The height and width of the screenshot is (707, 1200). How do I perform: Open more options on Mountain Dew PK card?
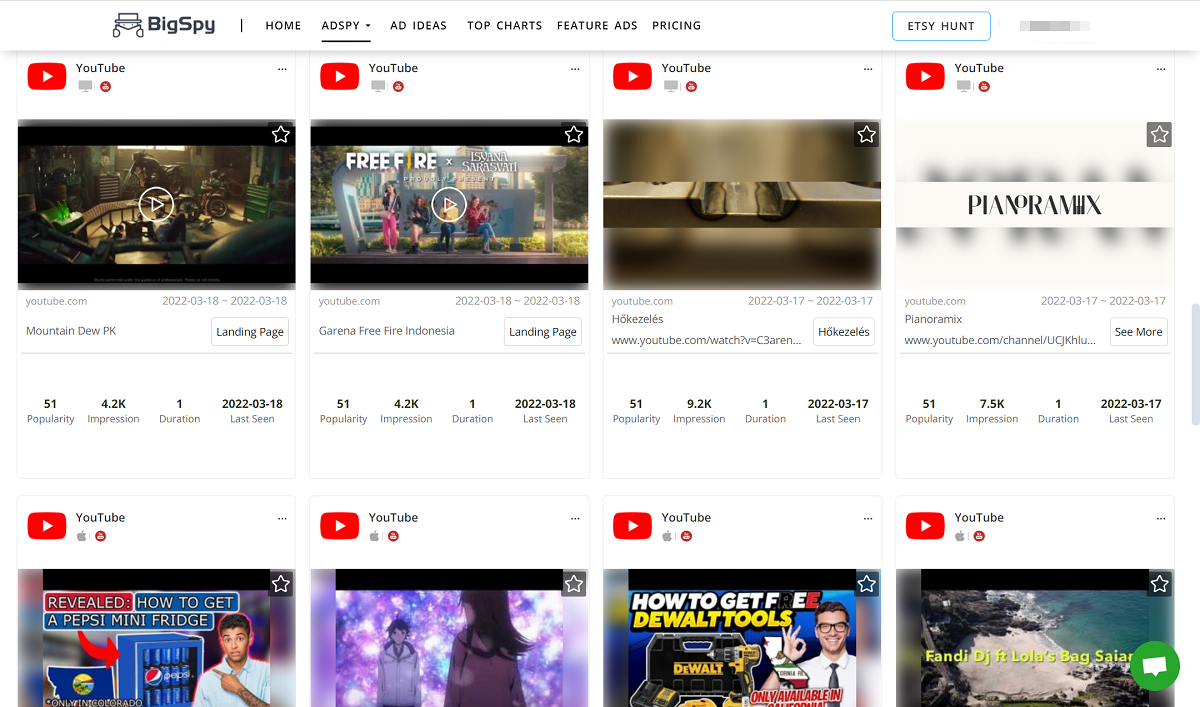pyautogui.click(x=282, y=69)
